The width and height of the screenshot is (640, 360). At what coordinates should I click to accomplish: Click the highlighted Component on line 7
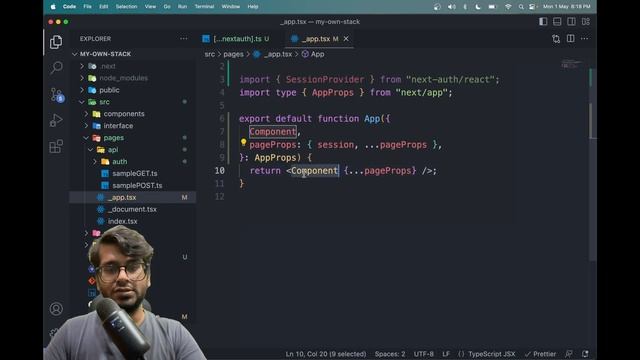273,131
